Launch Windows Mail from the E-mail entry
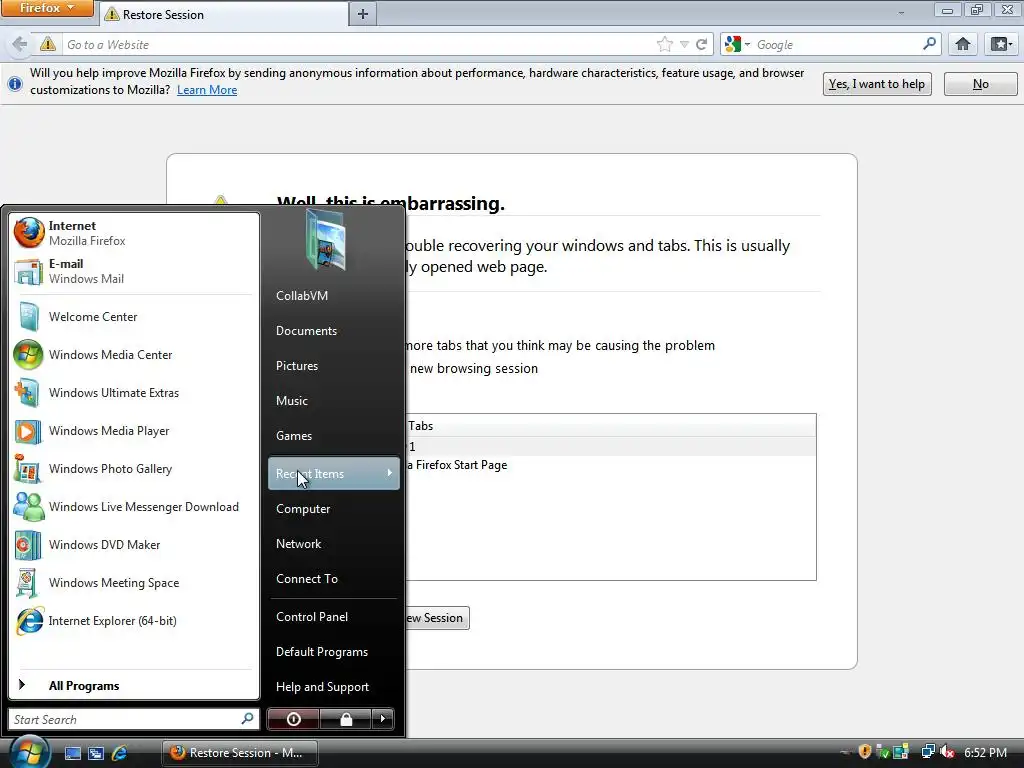Image resolution: width=1024 pixels, height=768 pixels. pyautogui.click(x=134, y=271)
